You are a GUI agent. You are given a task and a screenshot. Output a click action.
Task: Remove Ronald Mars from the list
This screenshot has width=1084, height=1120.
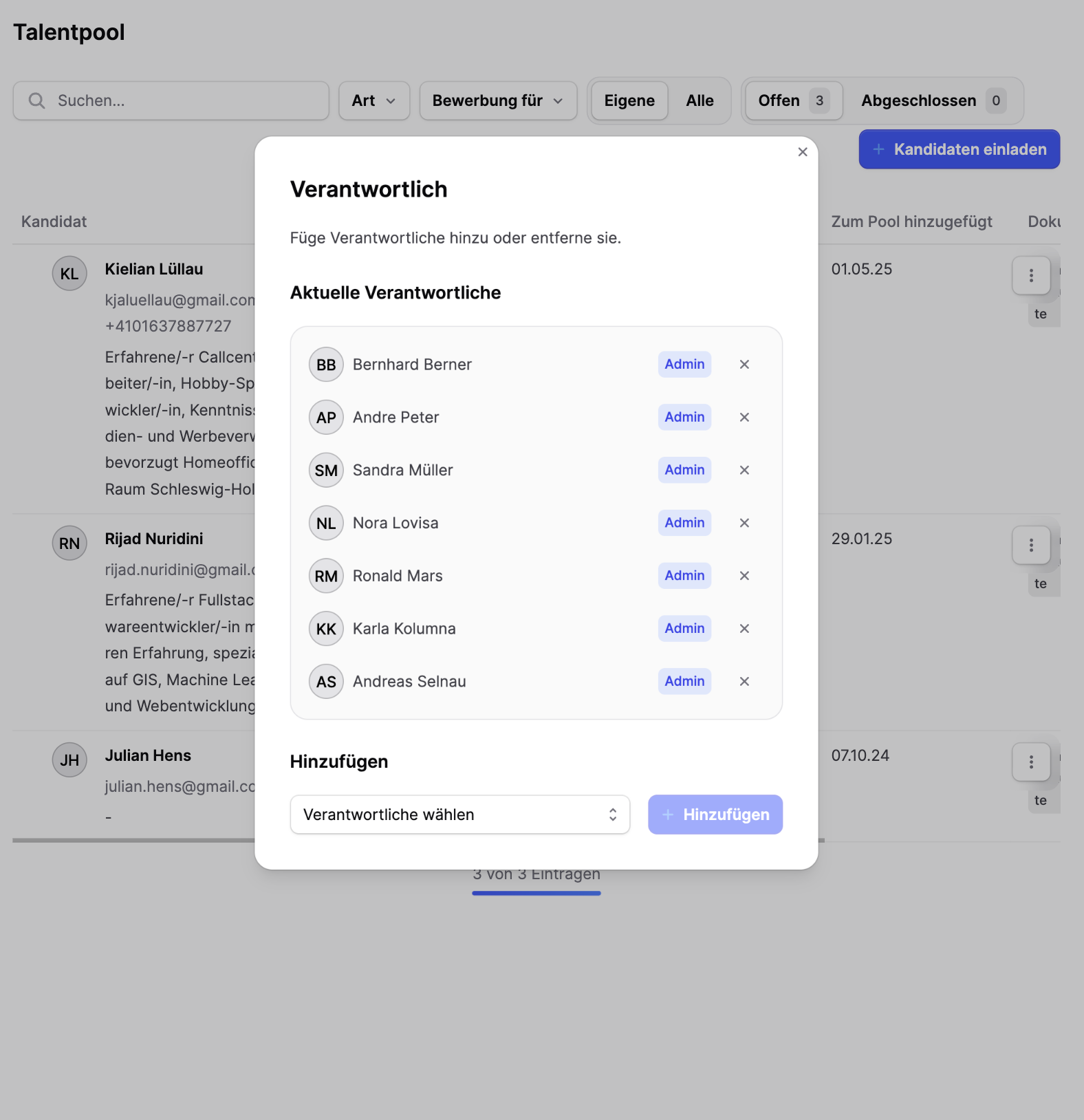pos(744,576)
